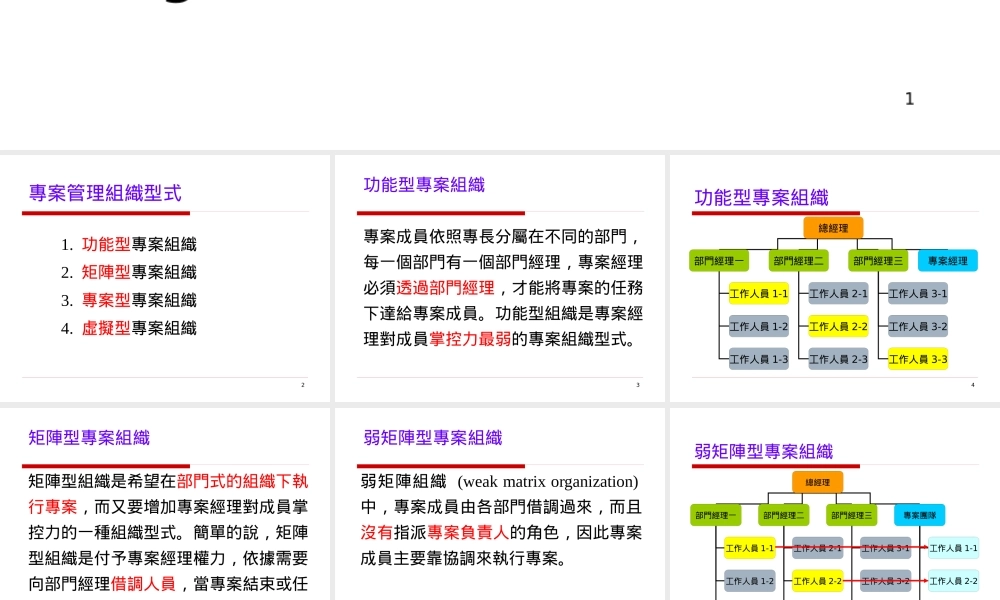The width and height of the screenshot is (1000, 600).
Task: Click the page number 4 under the 功能型 org chart
Action: [973, 385]
